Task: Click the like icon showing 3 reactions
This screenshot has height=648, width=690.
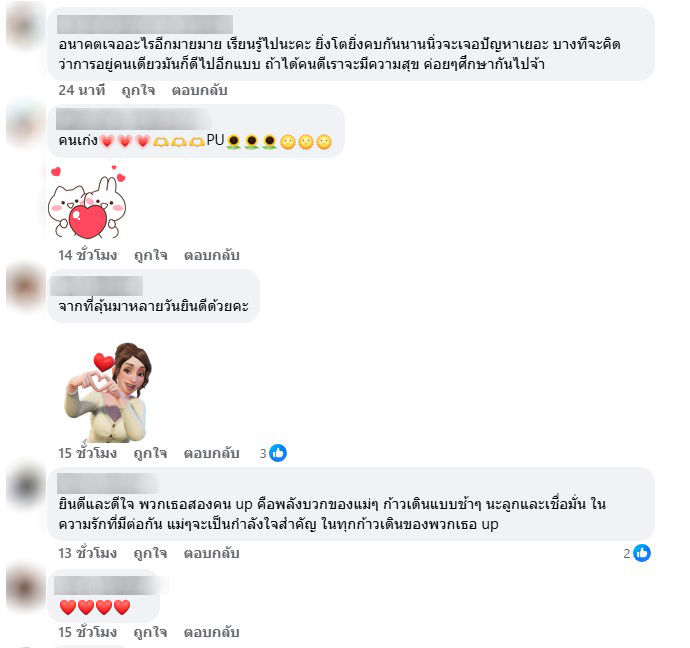Action: point(278,453)
